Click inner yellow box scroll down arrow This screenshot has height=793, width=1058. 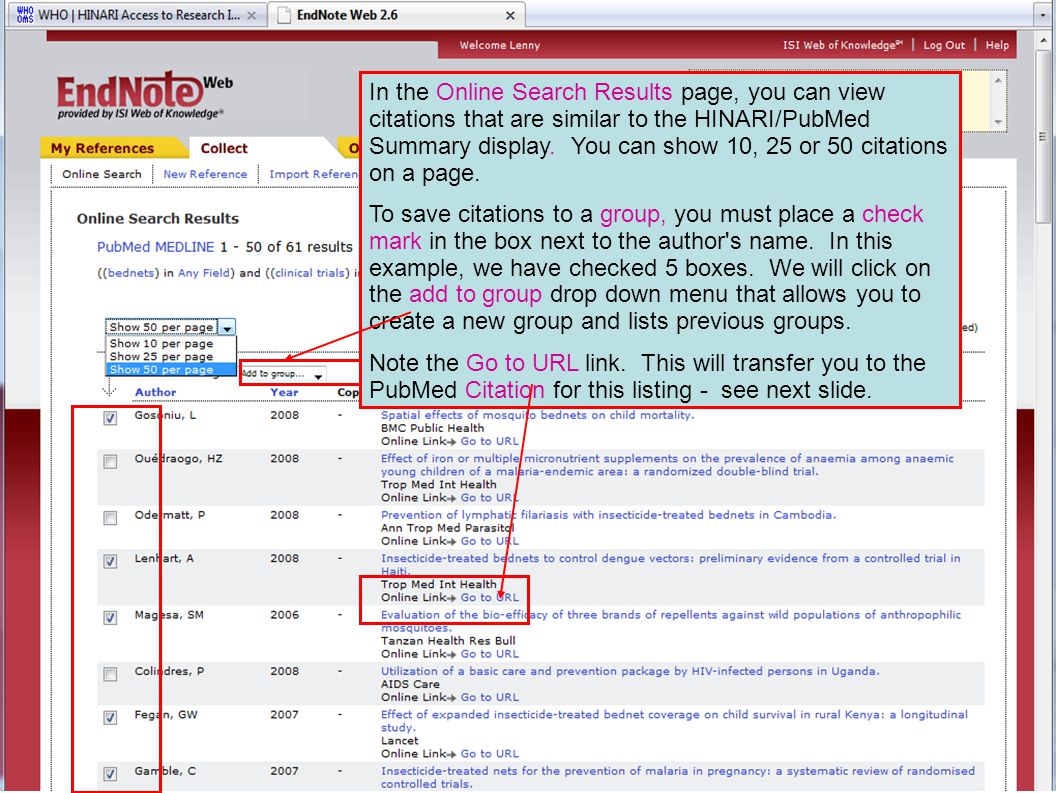(x=998, y=122)
